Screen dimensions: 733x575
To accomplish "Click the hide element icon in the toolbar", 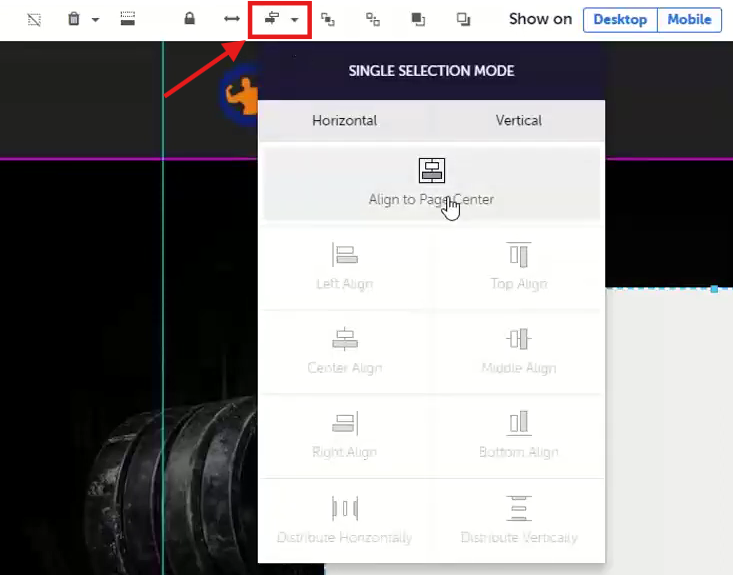I will (34, 20).
